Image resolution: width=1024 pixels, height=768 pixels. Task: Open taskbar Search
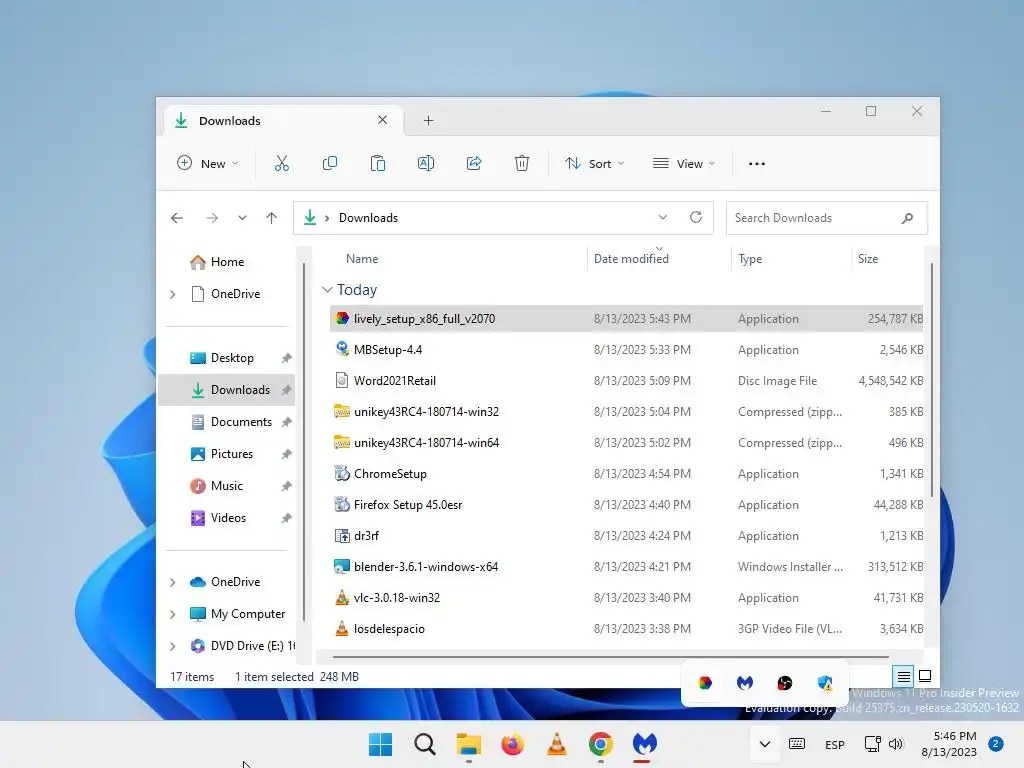424,744
